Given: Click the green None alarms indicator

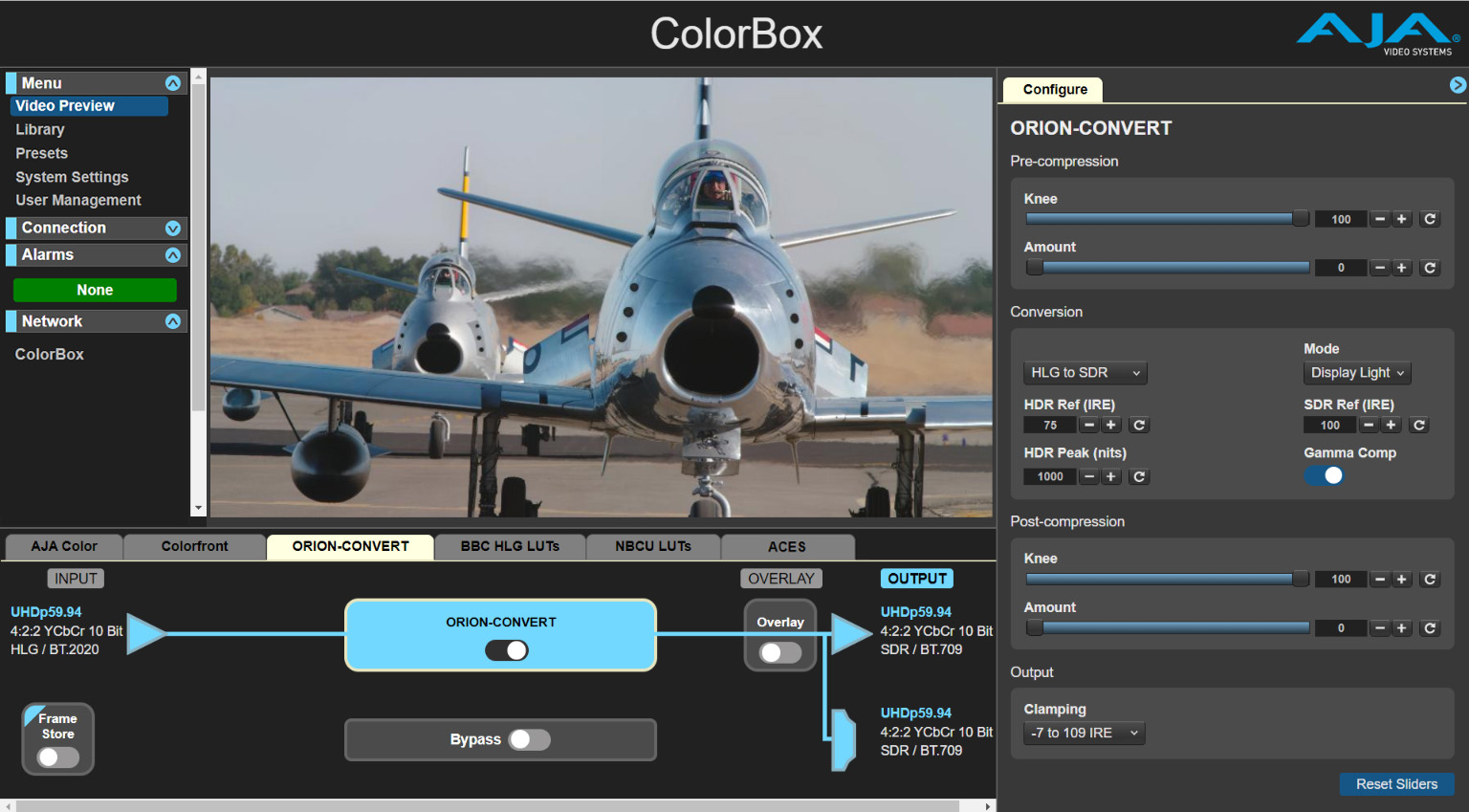Looking at the screenshot, I should pyautogui.click(x=94, y=289).
